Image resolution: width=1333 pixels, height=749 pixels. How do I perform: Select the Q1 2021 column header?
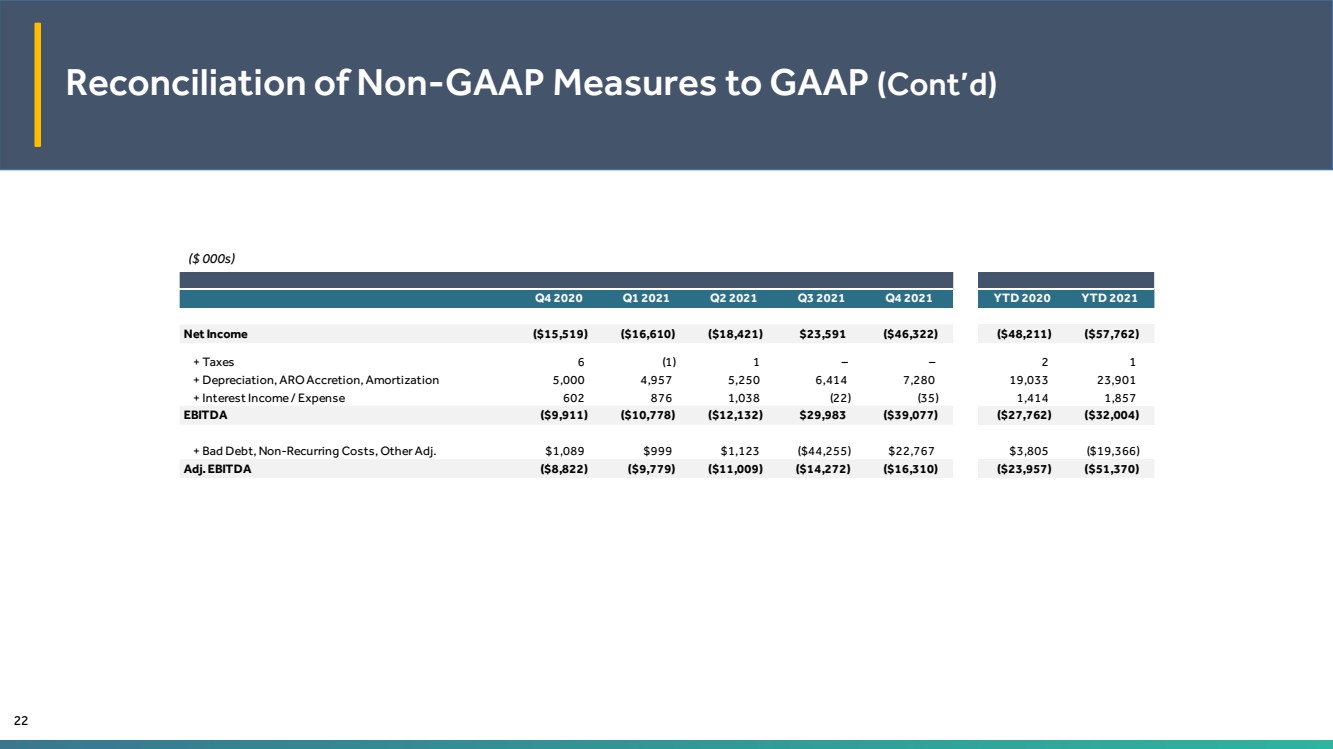[x=646, y=298]
